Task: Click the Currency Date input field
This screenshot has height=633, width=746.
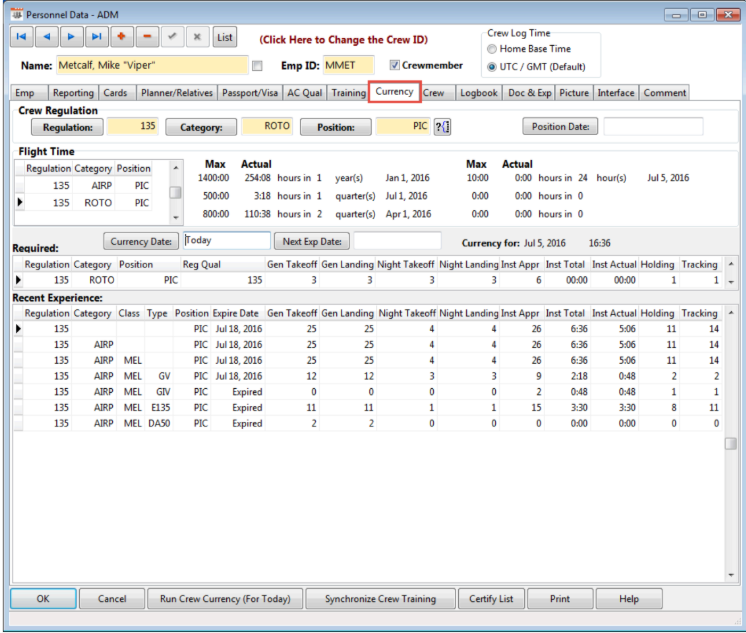Action: [227, 241]
